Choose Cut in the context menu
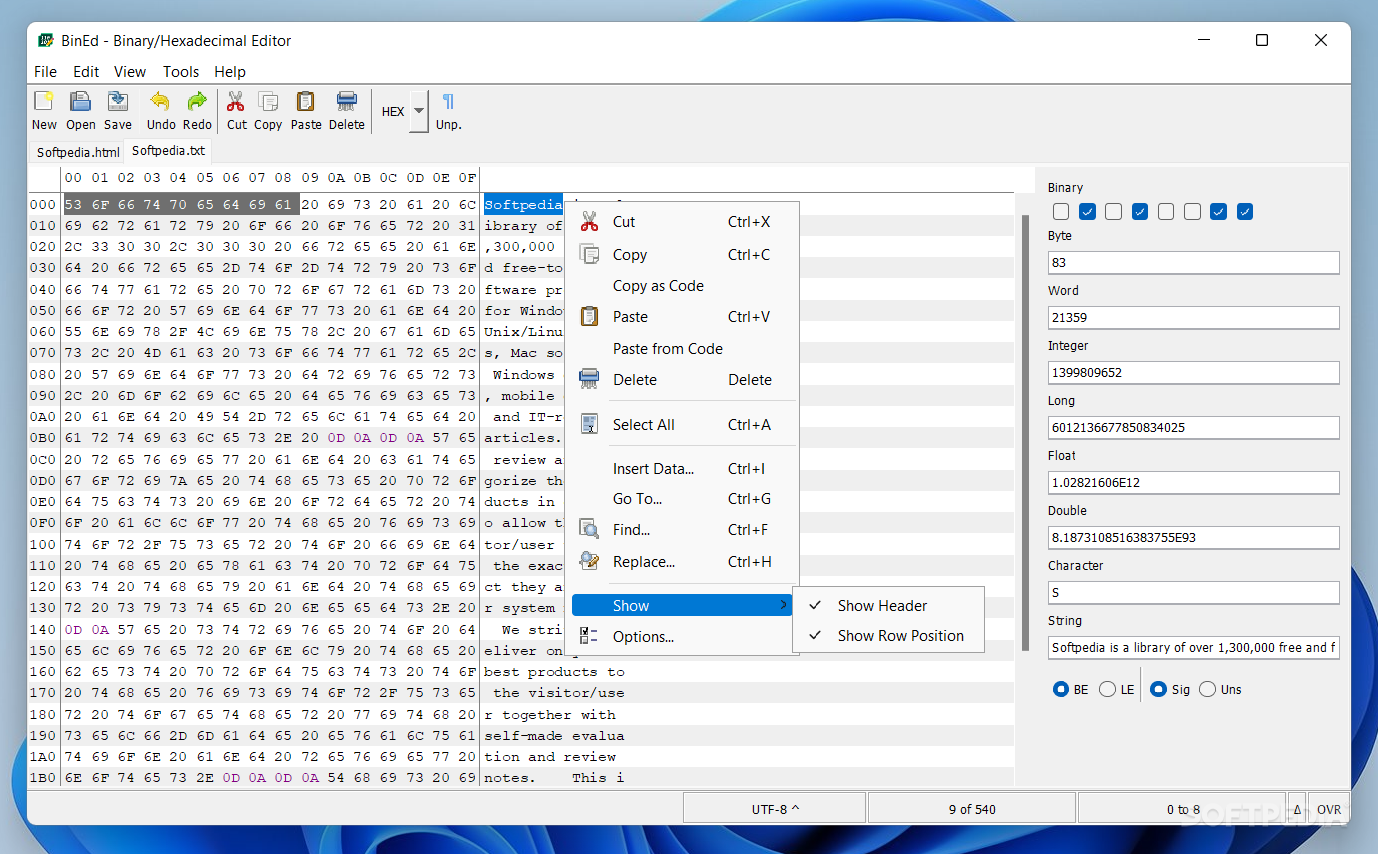 pos(684,222)
